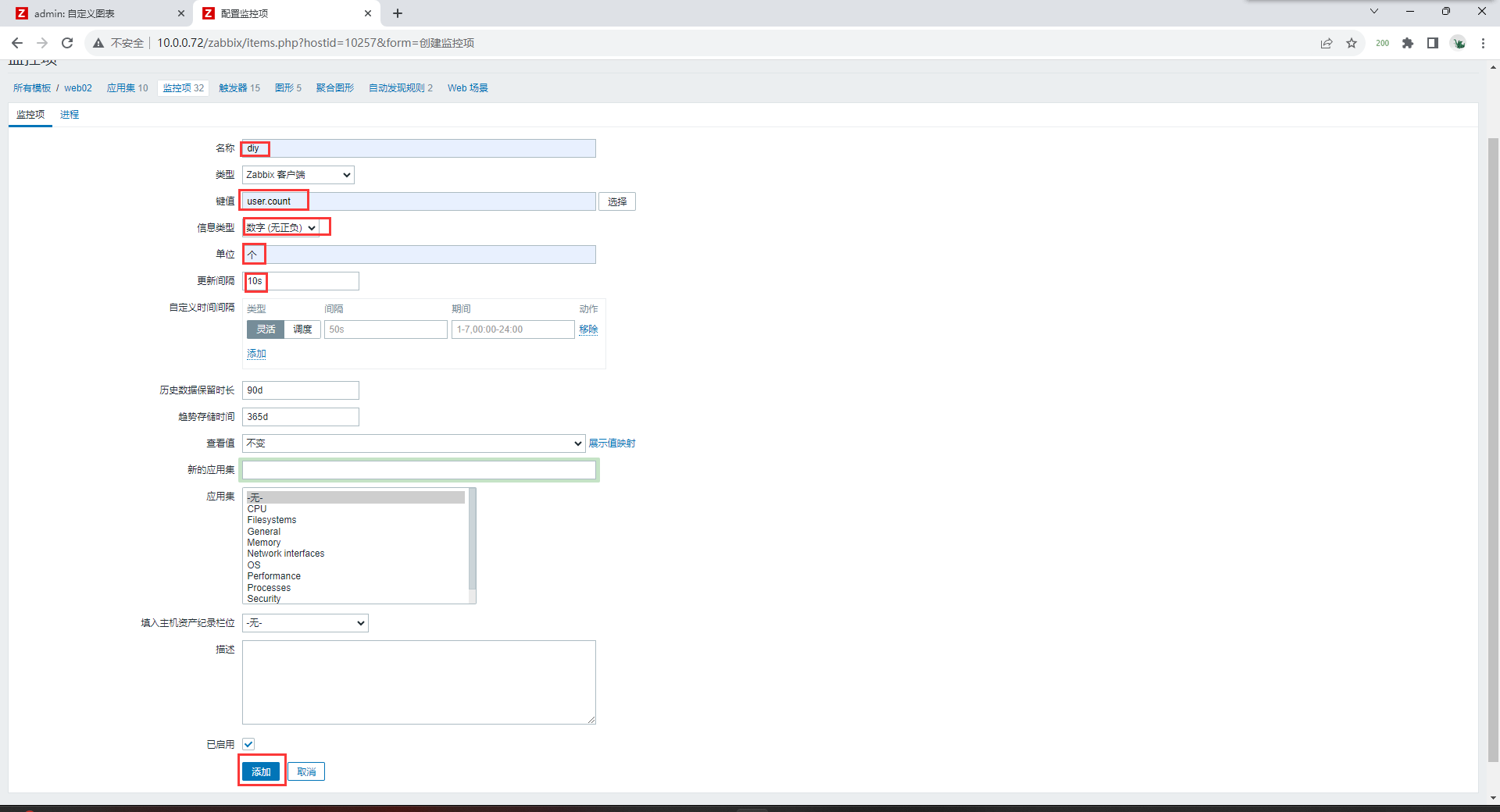Open 所有模板 breadcrumb link
This screenshot has width=1500, height=812.
coord(32,88)
